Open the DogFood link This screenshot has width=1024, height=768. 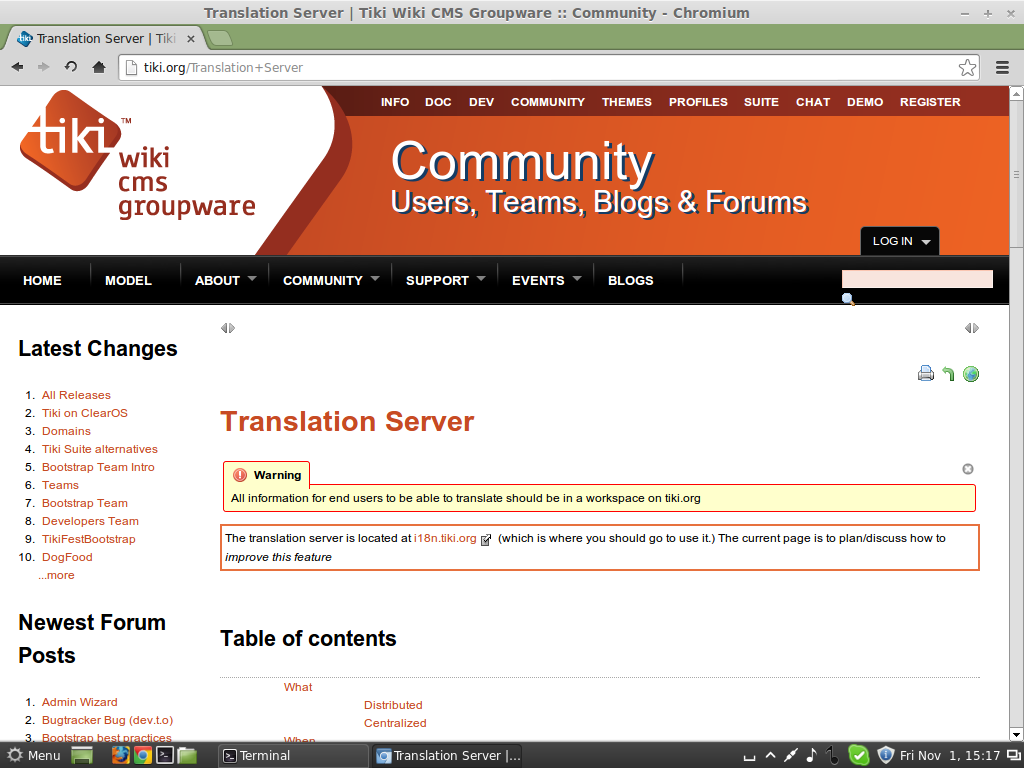[67, 557]
